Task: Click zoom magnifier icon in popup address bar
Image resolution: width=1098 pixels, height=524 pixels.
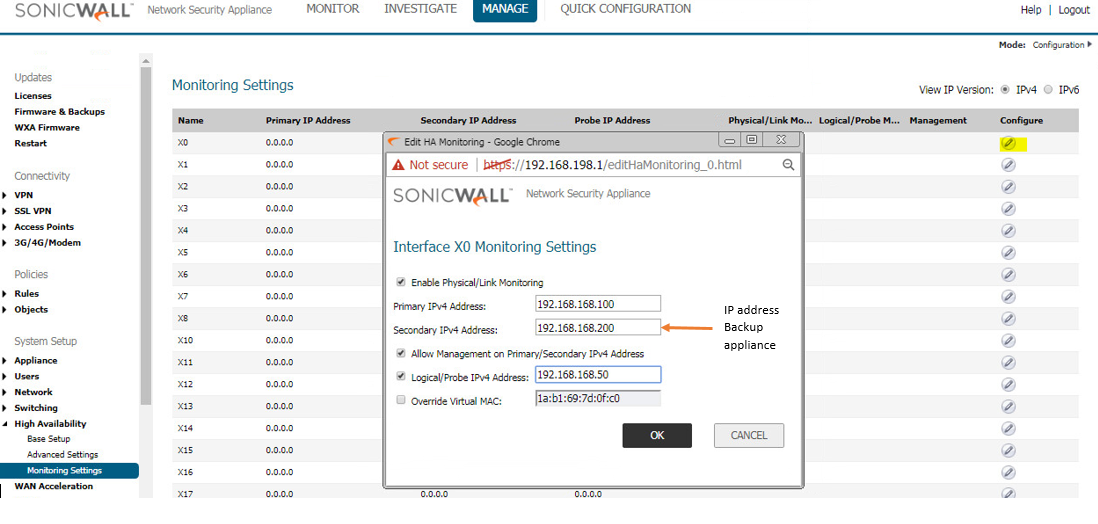Action: click(x=788, y=165)
